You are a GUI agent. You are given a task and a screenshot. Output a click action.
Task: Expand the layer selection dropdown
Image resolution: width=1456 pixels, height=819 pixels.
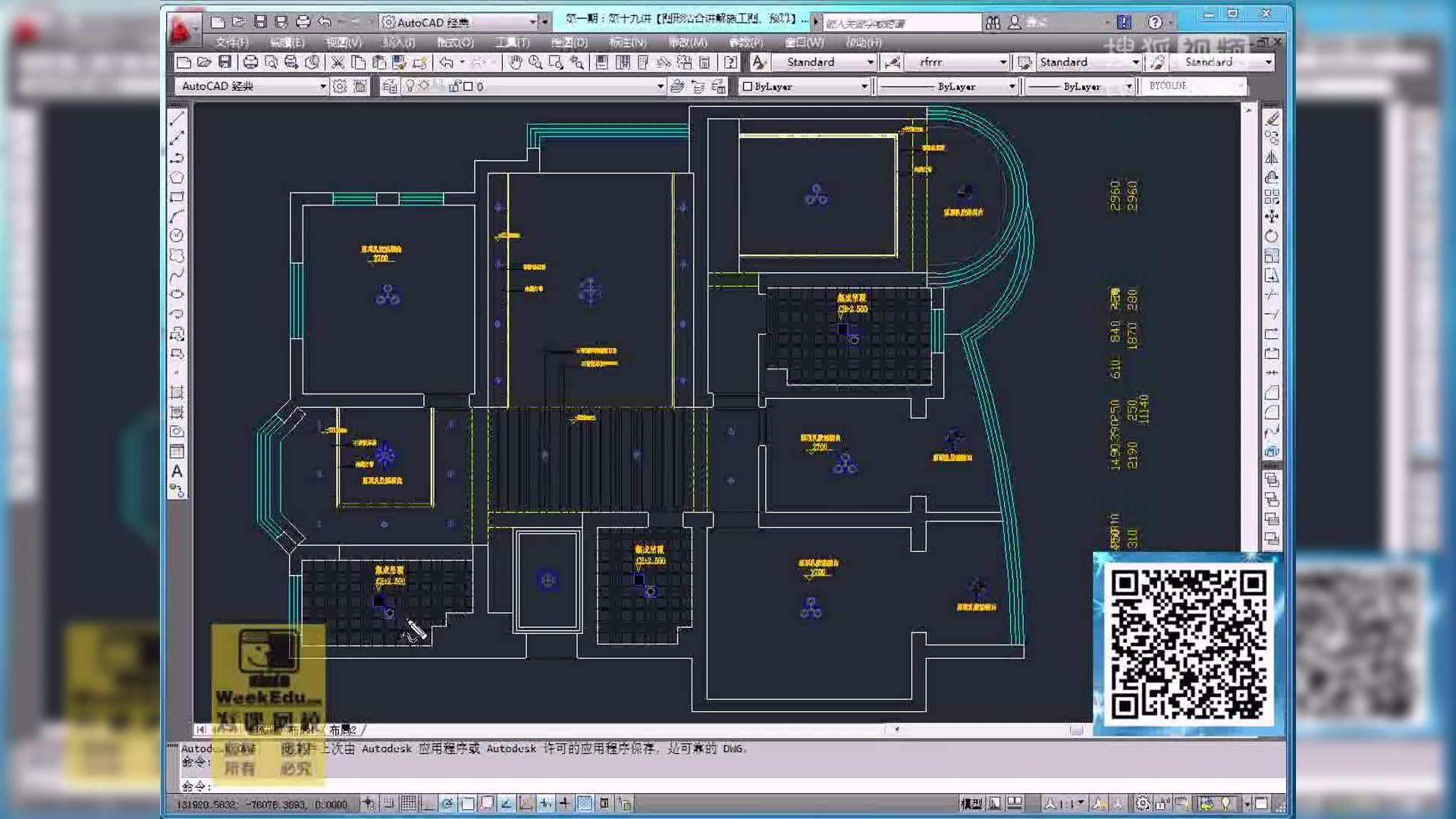pyautogui.click(x=660, y=86)
